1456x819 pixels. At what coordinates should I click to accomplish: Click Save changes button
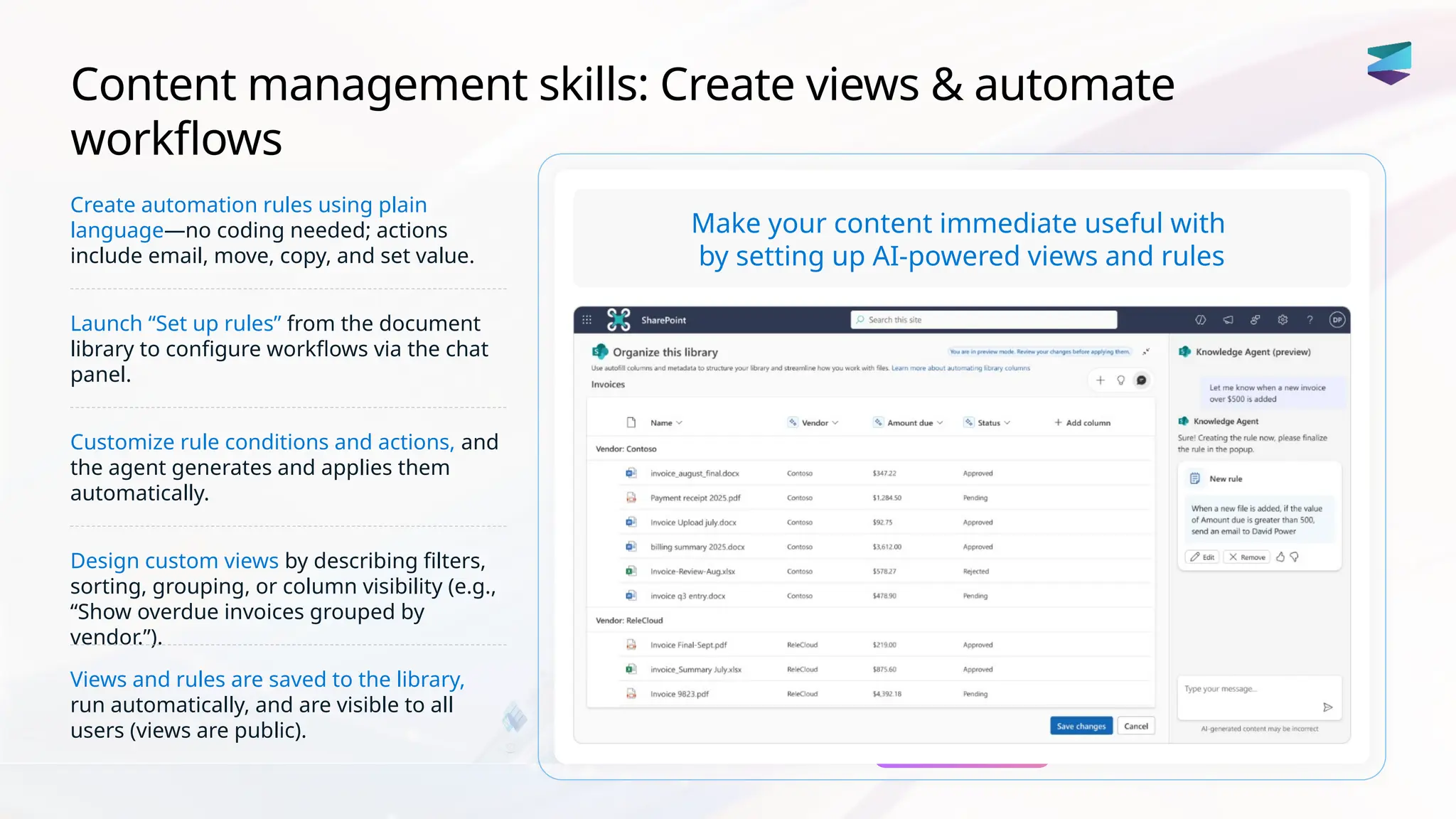click(x=1081, y=726)
